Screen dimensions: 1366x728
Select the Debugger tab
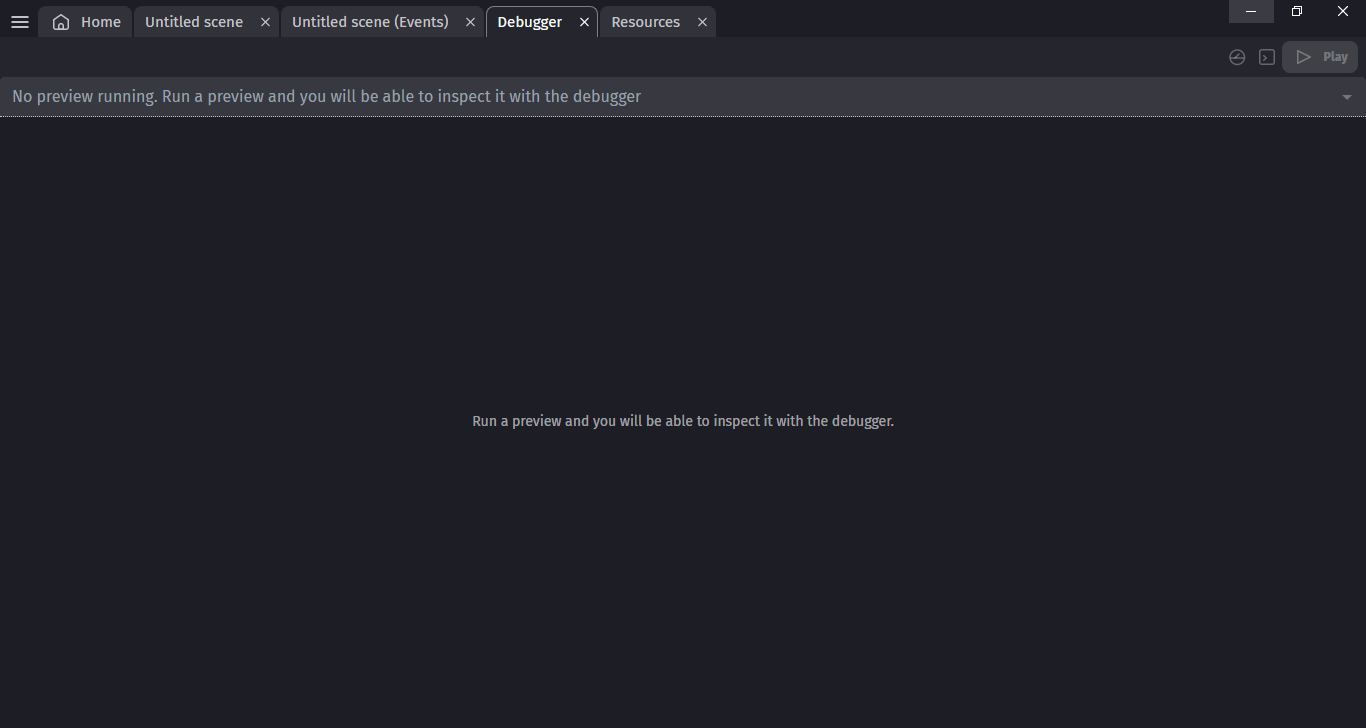coord(529,21)
